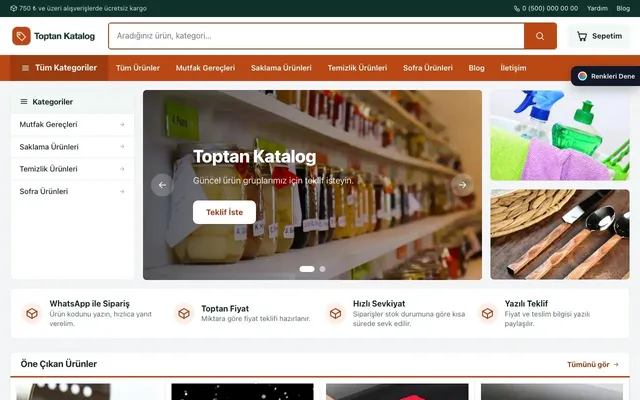The image size is (640, 400).
Task: Click the phone number 0 (500) 000 00 00
Action: click(x=550, y=8)
